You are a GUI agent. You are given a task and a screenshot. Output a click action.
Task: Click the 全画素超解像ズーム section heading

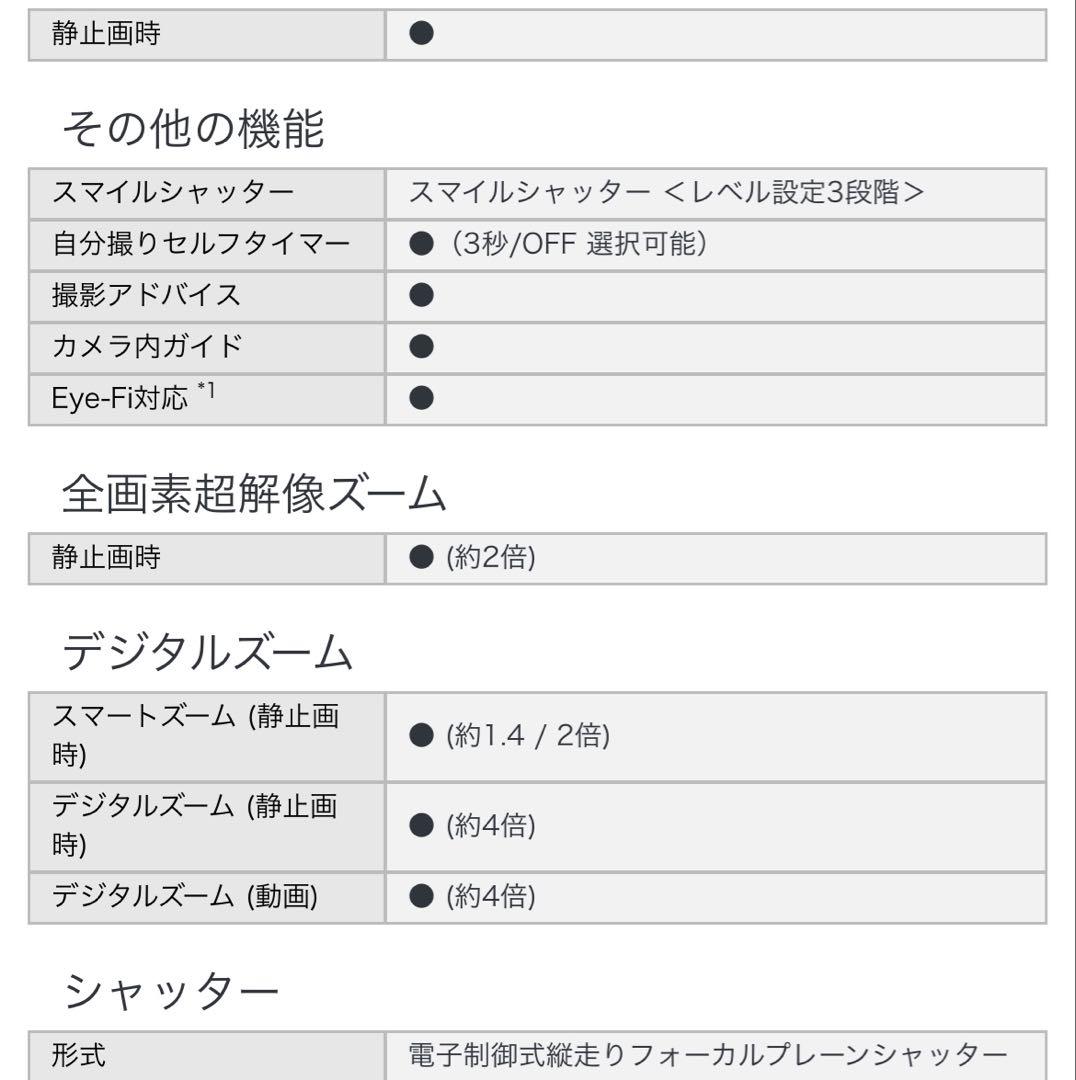[x=254, y=494]
